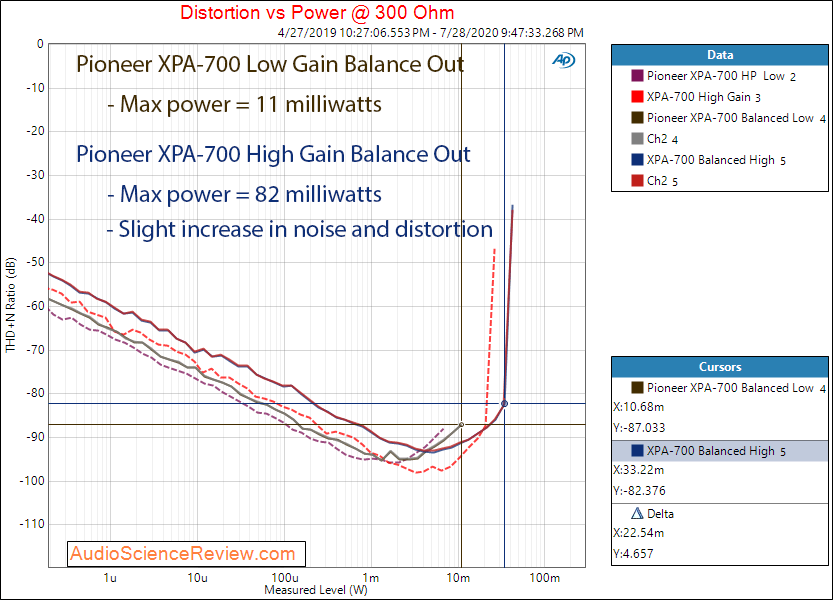Image resolution: width=833 pixels, height=600 pixels.
Task: Click the '-50' y-axis tick label
Action: [35, 262]
